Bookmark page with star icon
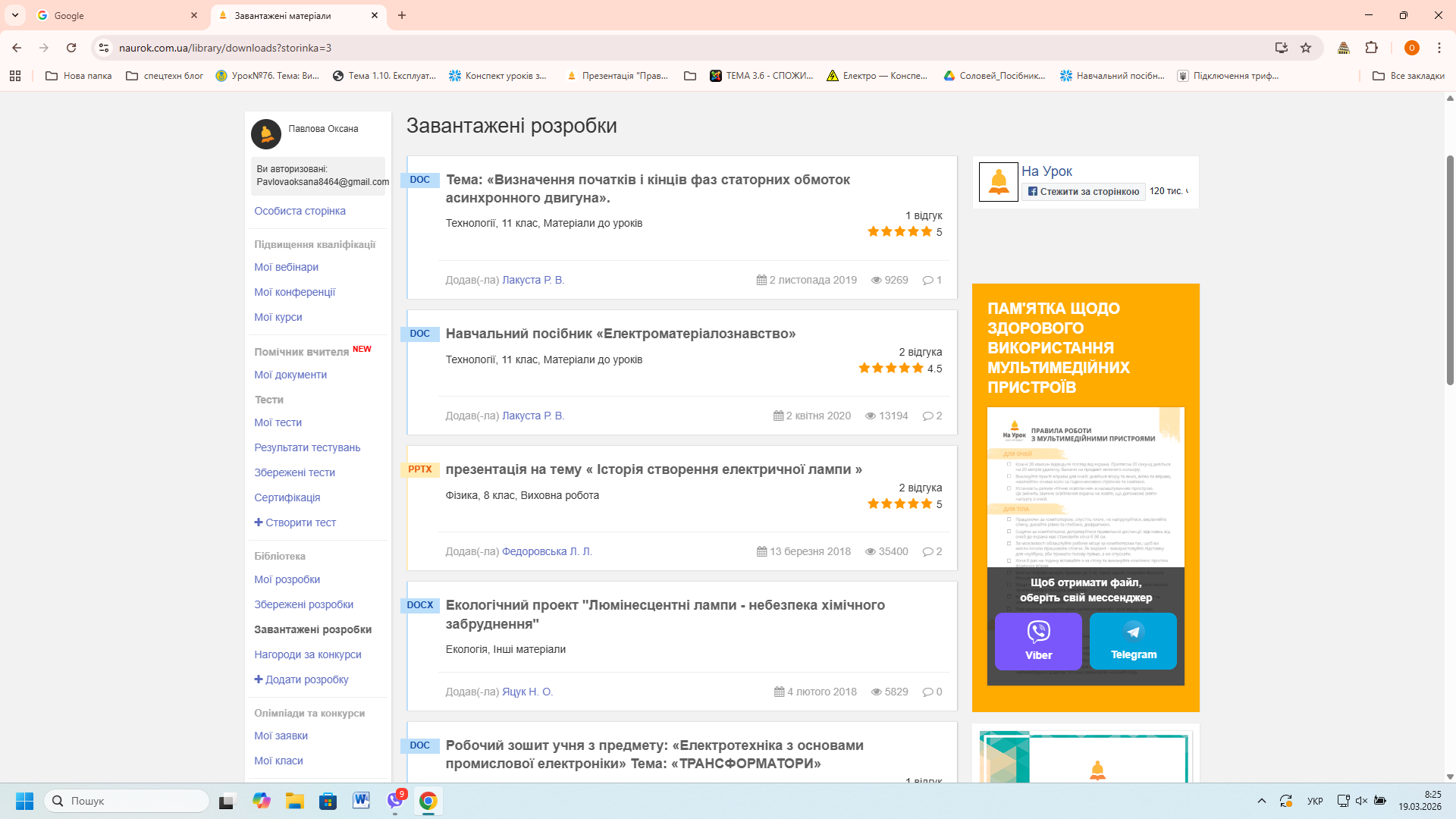 (x=1306, y=48)
